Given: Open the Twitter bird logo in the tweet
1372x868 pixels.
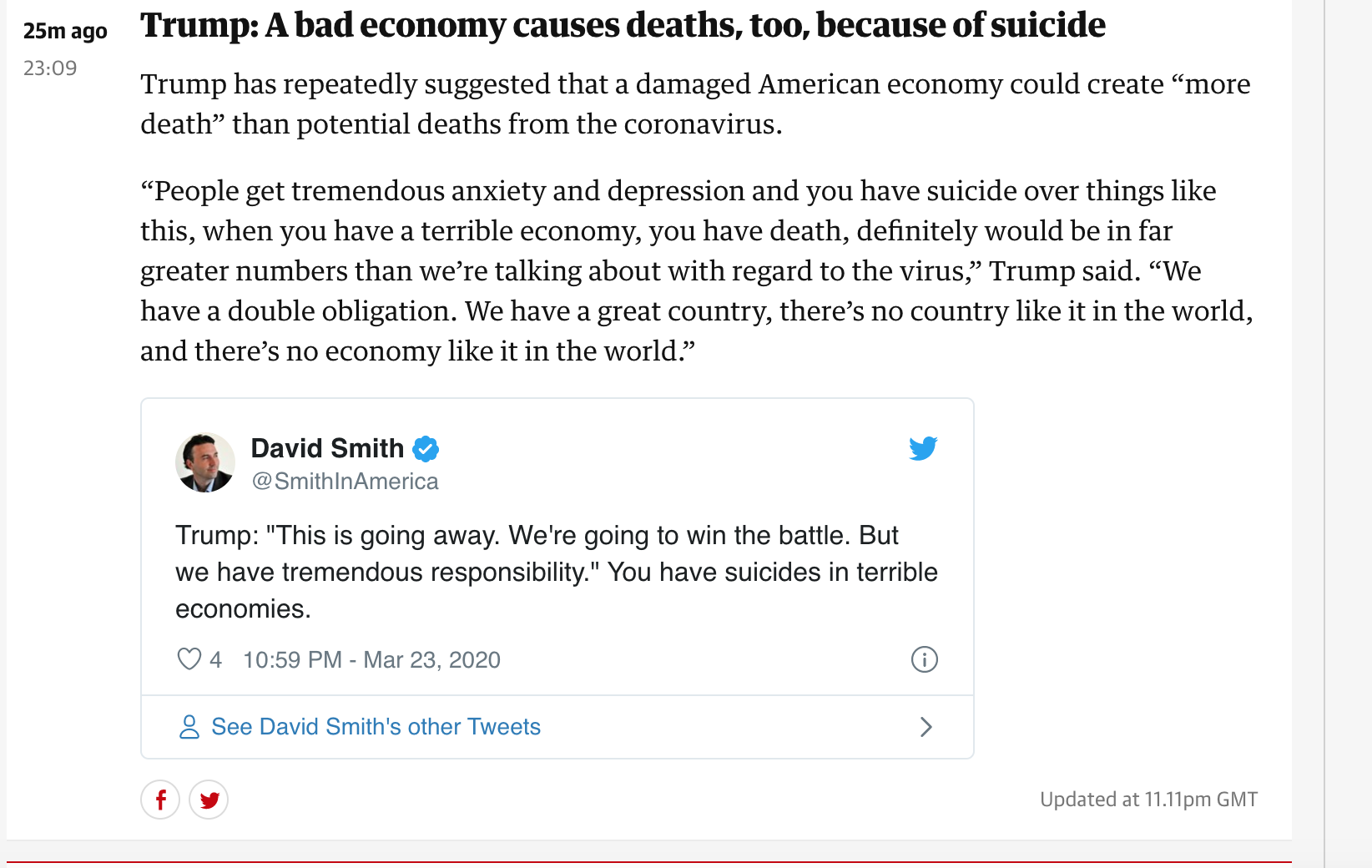Looking at the screenshot, I should coord(923,448).
